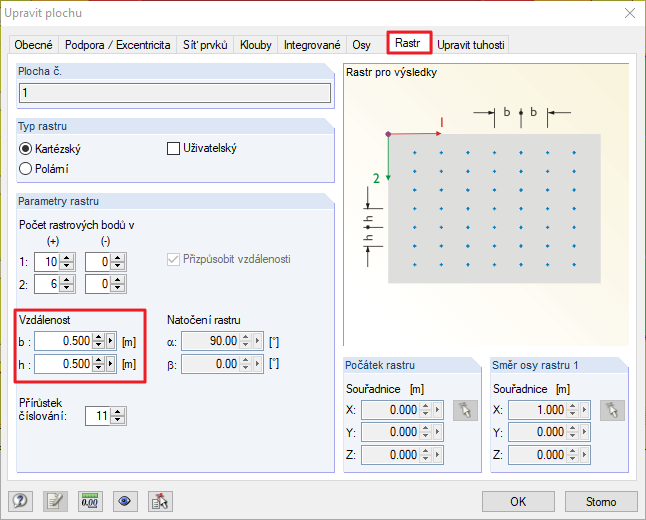
Task: Click axis direction Z value field
Action: click(537, 455)
